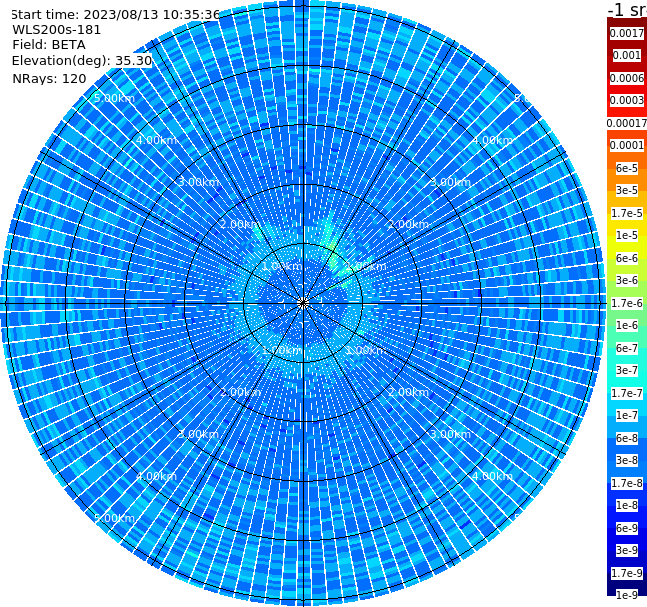This screenshot has width=647, height=607.
Task: Click the 2.00km range label in upper-right quadrant
Action: pyautogui.click(x=408, y=224)
